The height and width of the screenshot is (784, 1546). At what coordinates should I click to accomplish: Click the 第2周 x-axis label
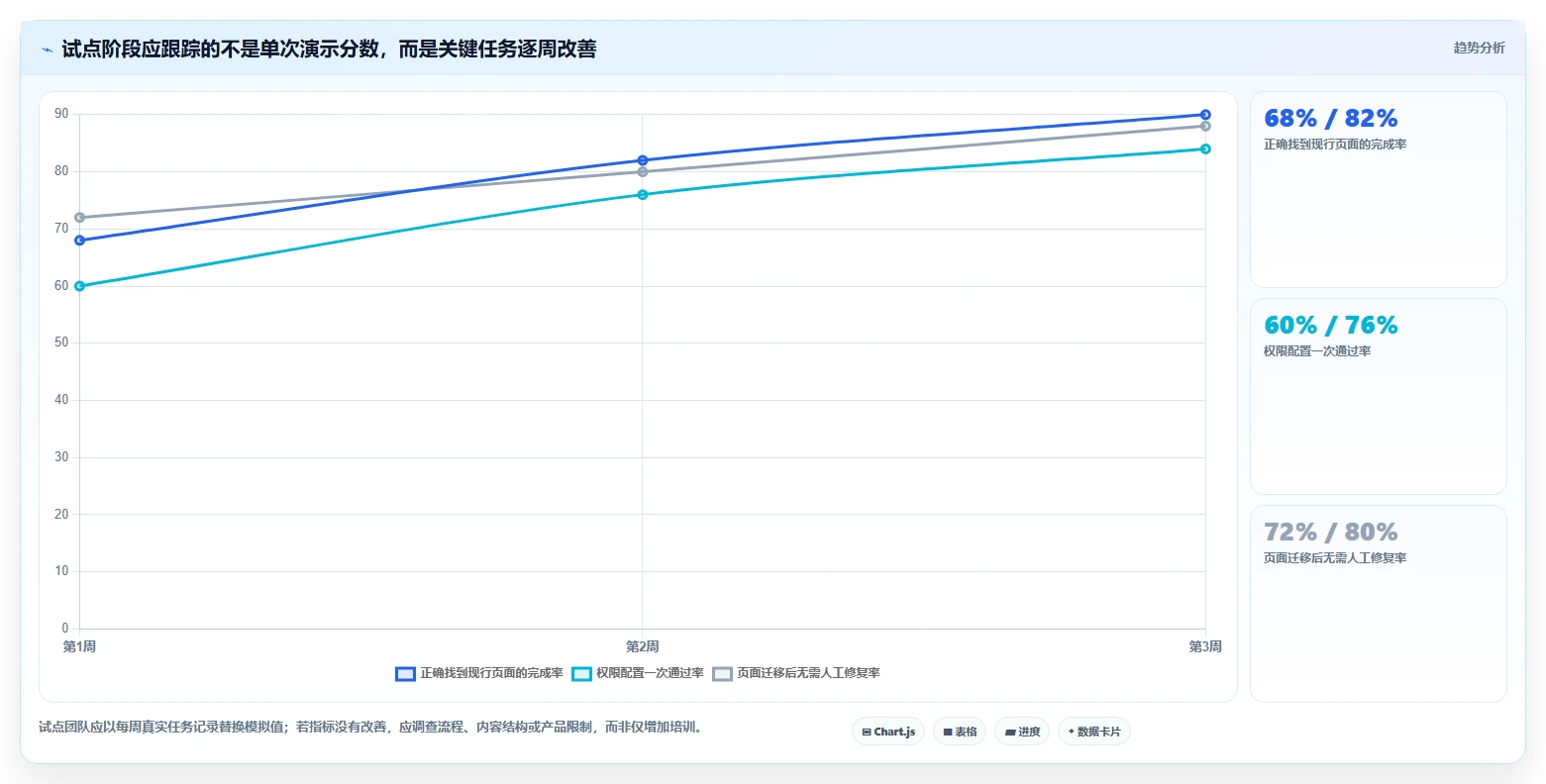pyautogui.click(x=643, y=647)
